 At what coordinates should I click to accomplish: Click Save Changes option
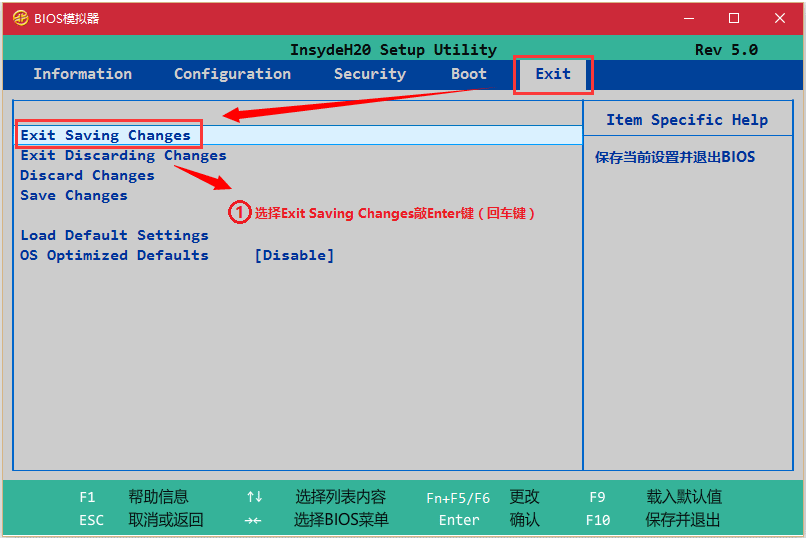point(74,195)
